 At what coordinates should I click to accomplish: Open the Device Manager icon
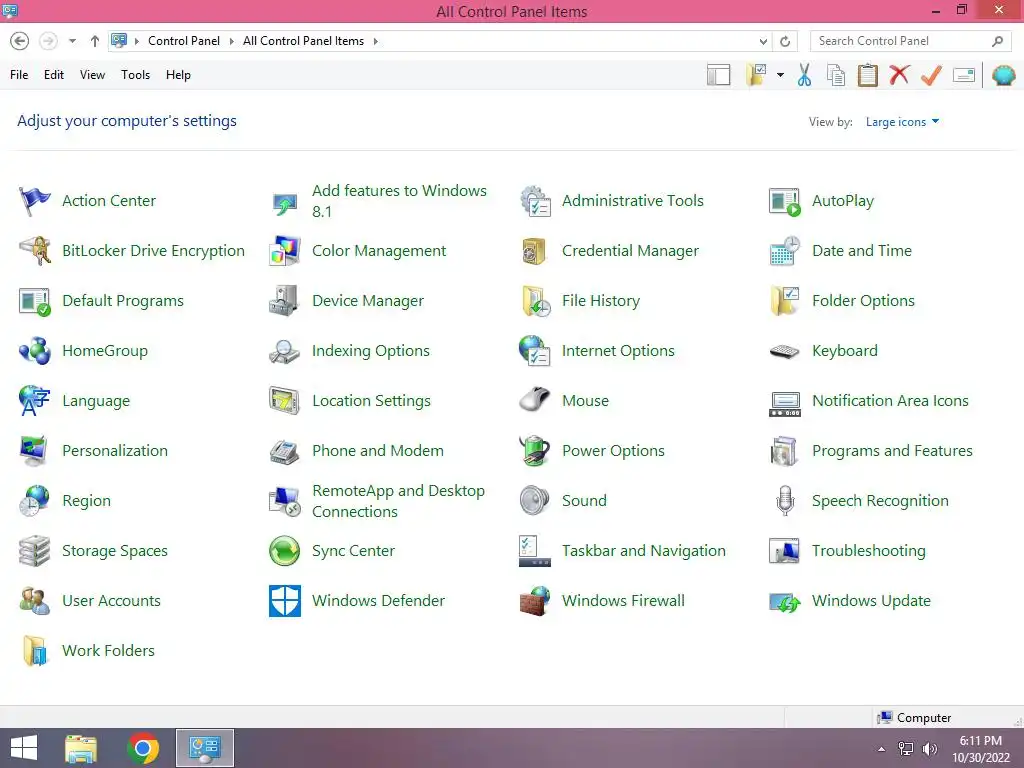coord(284,300)
